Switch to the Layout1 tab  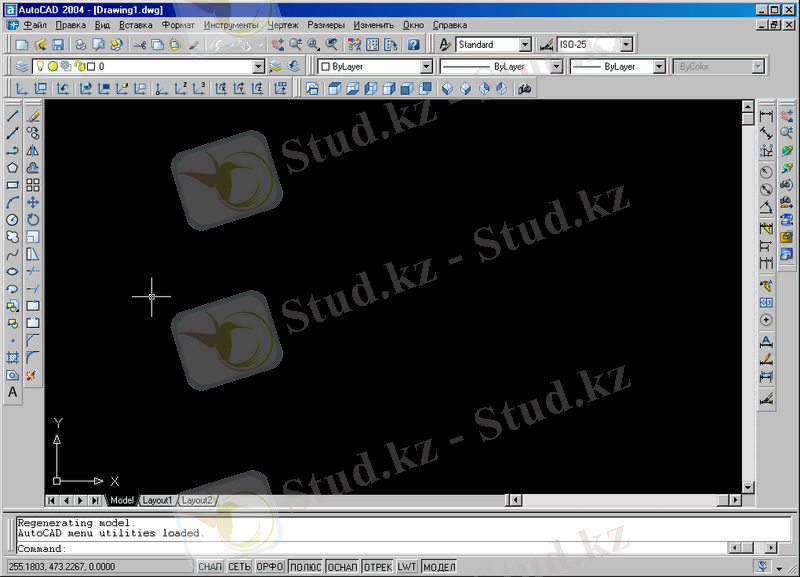coord(157,500)
